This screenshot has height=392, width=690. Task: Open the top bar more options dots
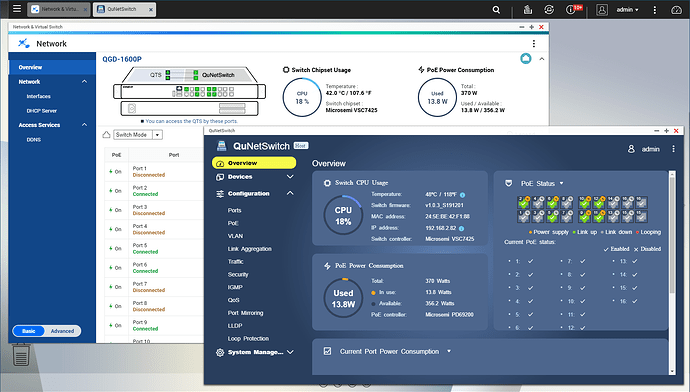[x=654, y=10]
